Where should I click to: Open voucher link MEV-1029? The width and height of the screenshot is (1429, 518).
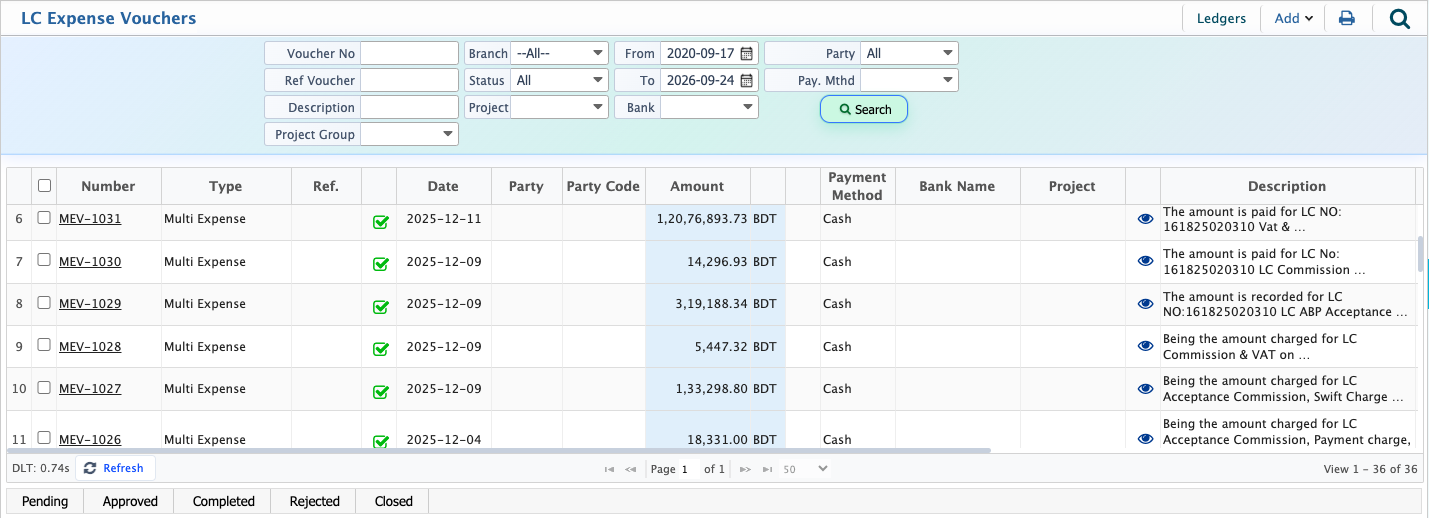click(x=90, y=303)
